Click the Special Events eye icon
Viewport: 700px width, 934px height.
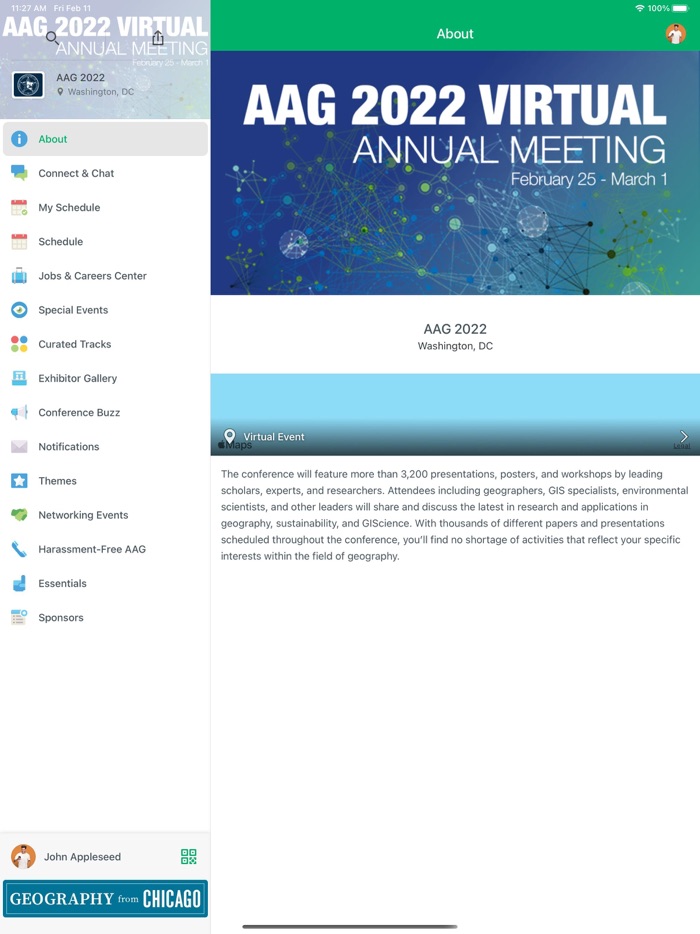(x=19, y=310)
